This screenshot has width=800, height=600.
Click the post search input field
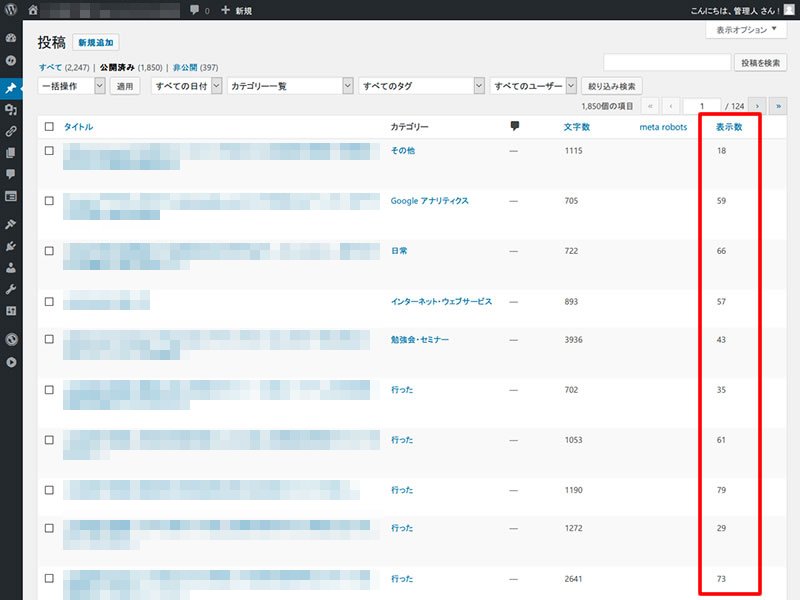(667, 62)
